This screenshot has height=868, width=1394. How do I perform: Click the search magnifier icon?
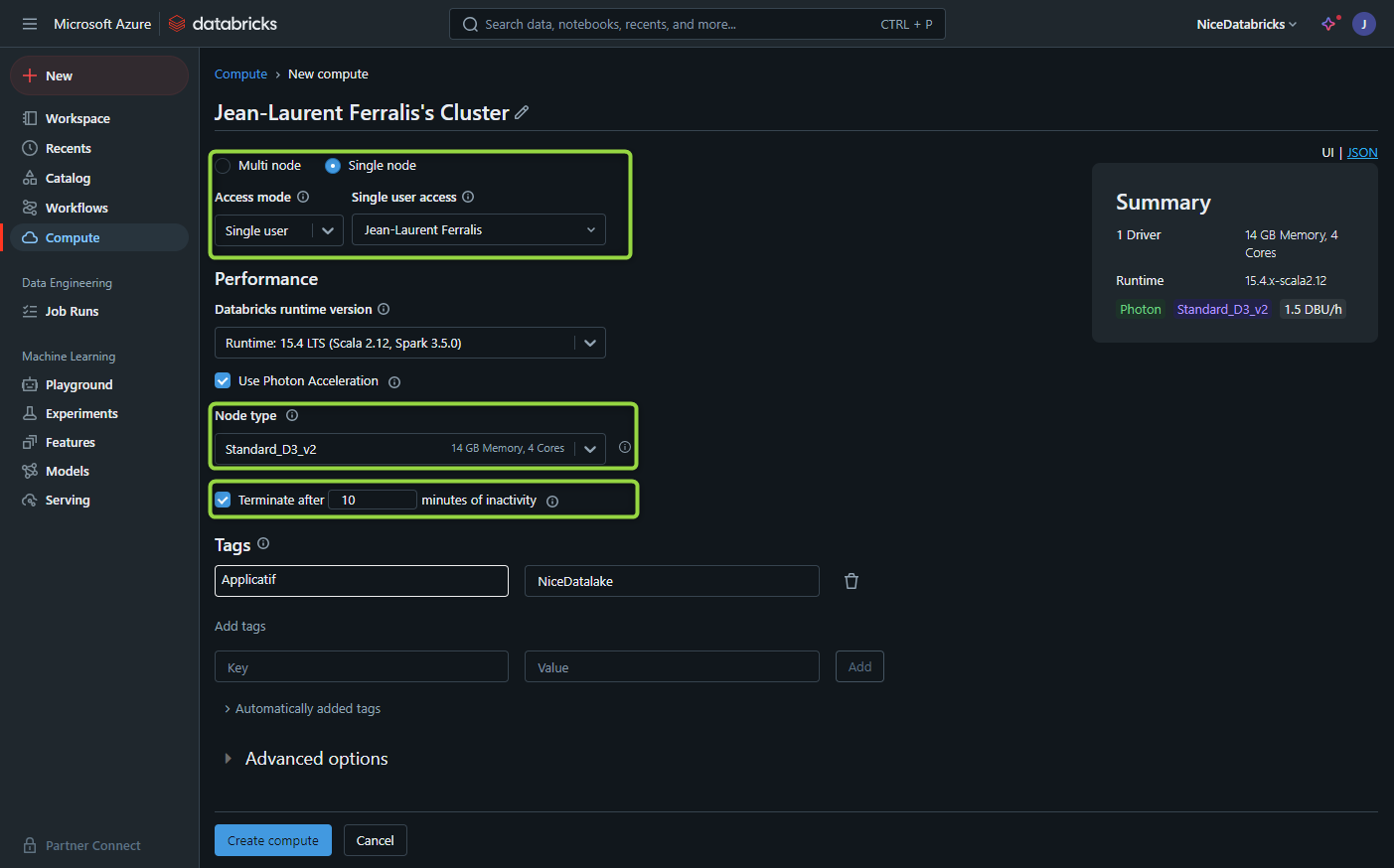470,25
